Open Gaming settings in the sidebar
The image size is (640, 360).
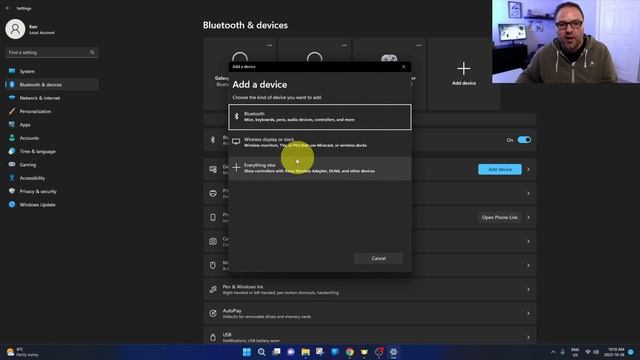[52, 164]
